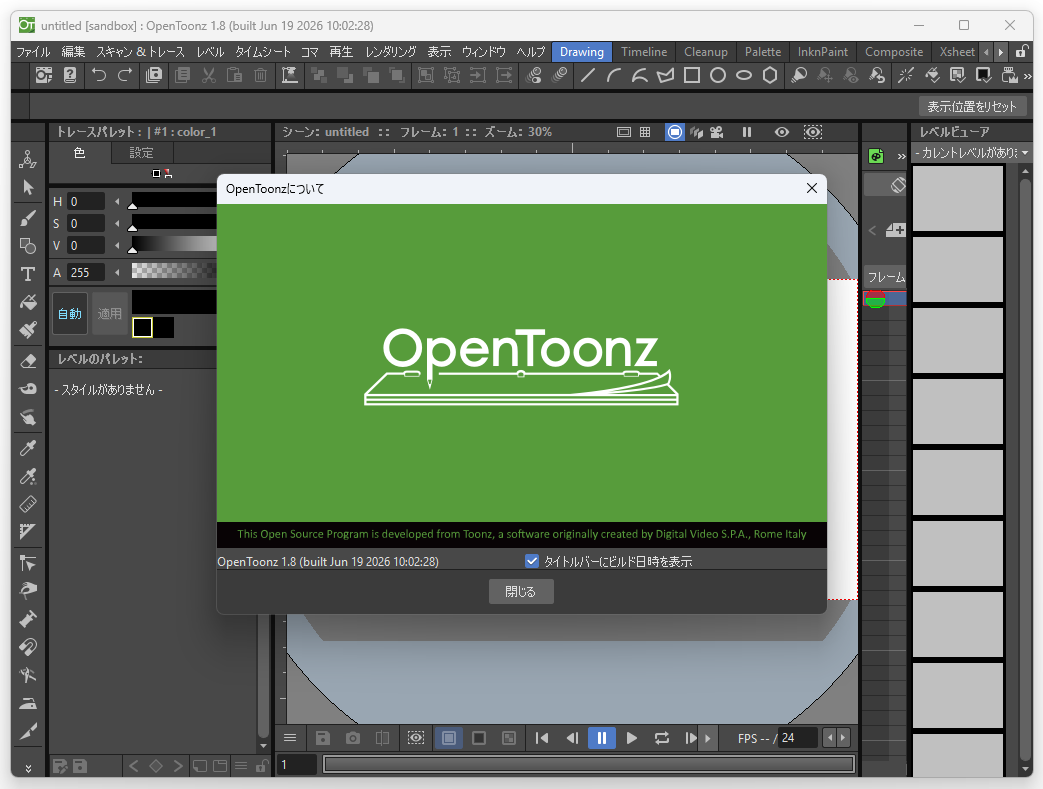Image resolution: width=1043 pixels, height=789 pixels.
Task: Toggle the 3D View icon
Action: point(696,132)
